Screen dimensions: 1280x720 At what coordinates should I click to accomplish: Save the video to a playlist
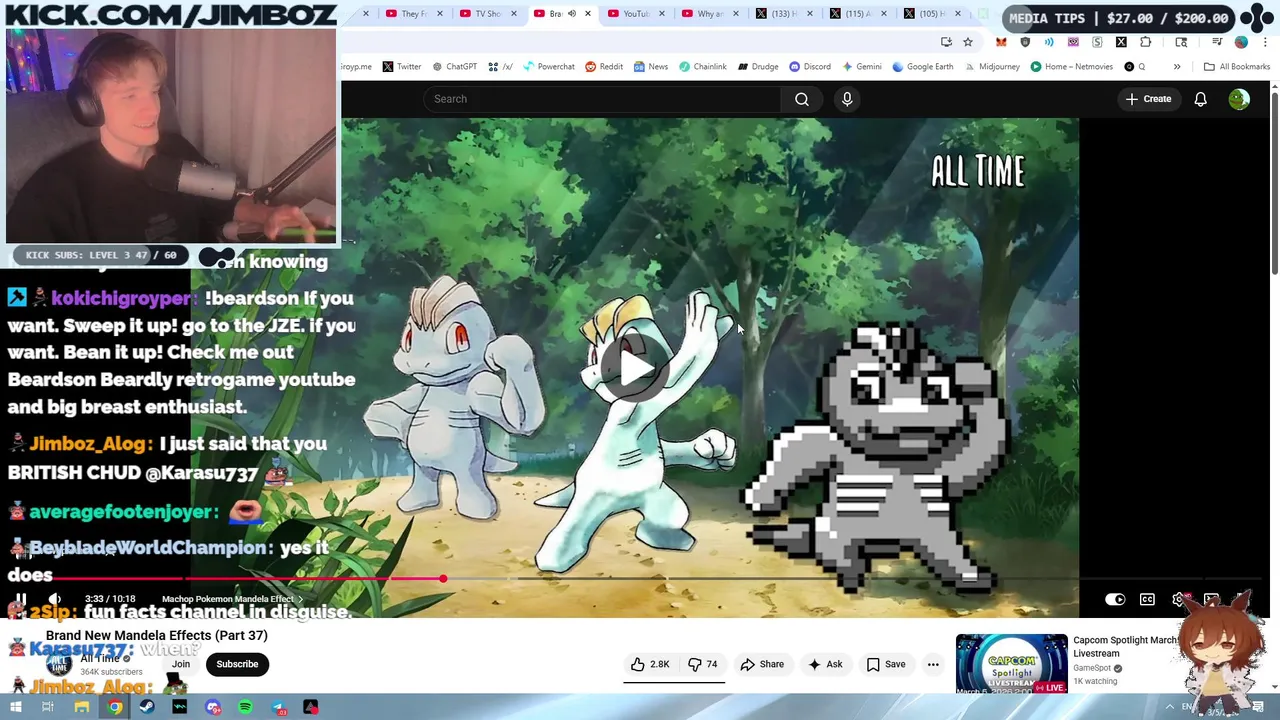point(886,664)
